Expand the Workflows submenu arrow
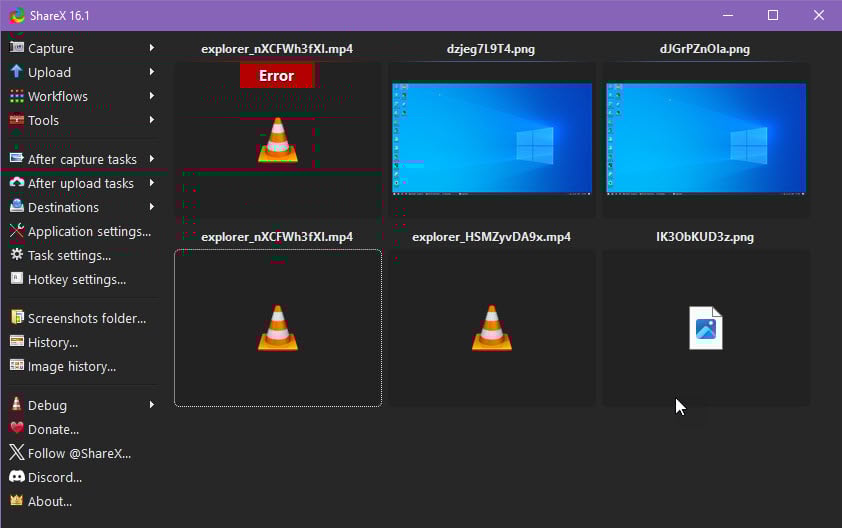 coord(152,96)
